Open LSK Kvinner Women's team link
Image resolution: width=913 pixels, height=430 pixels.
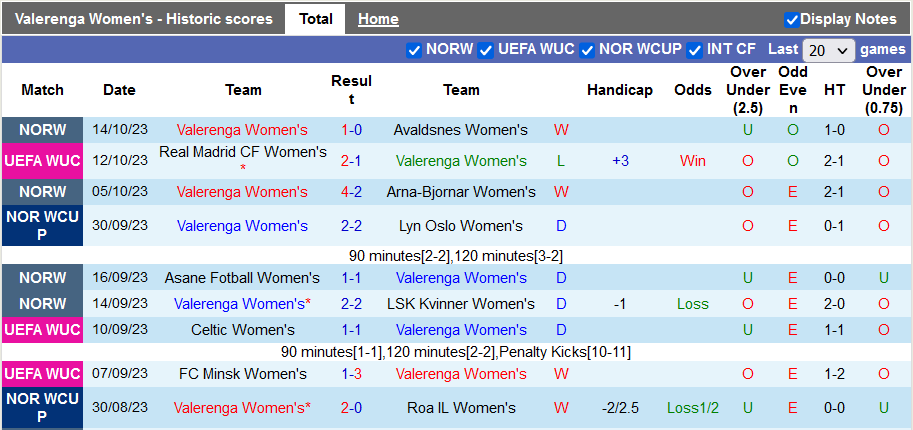pos(460,304)
